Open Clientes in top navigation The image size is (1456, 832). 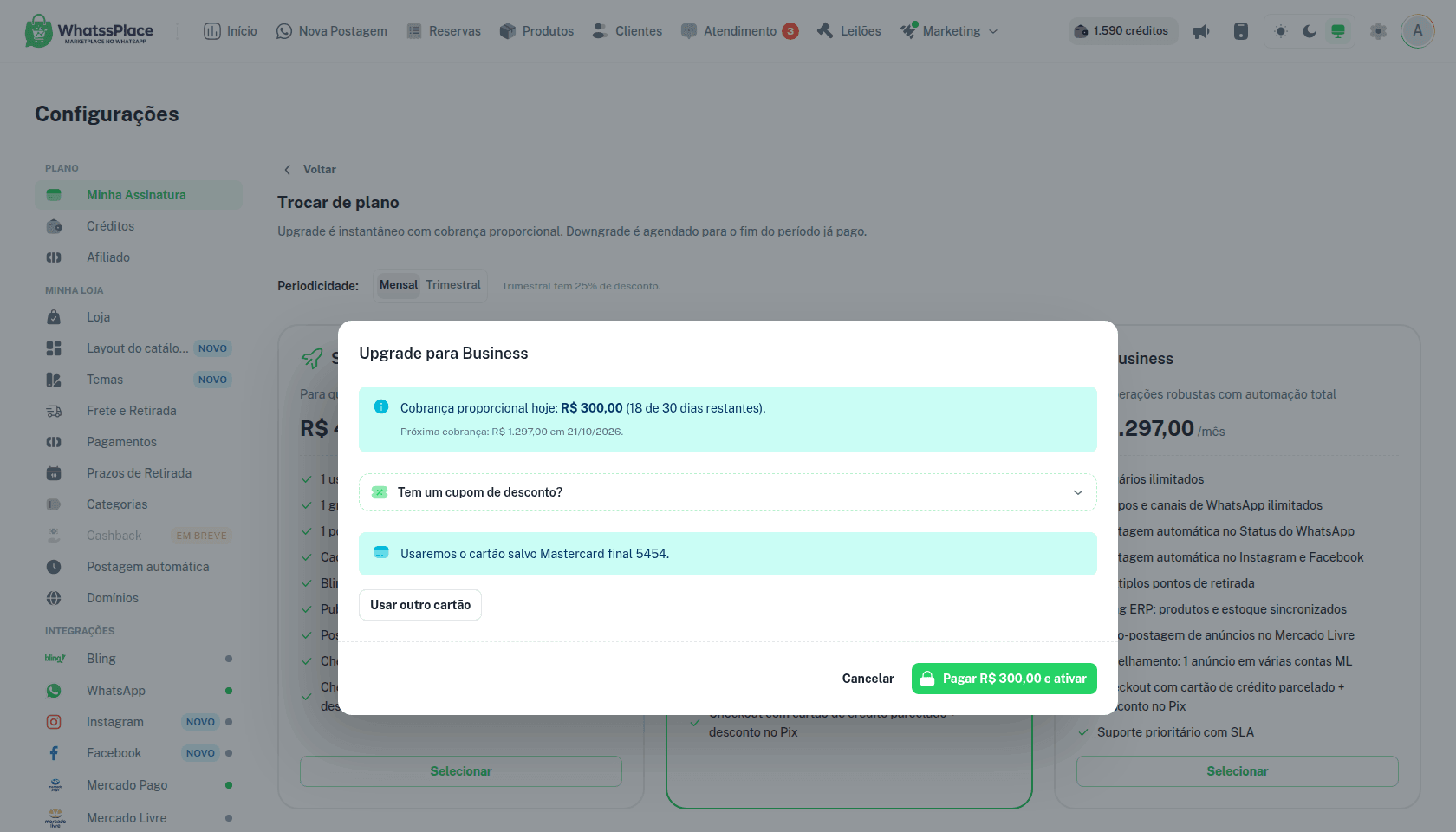pyautogui.click(x=627, y=31)
